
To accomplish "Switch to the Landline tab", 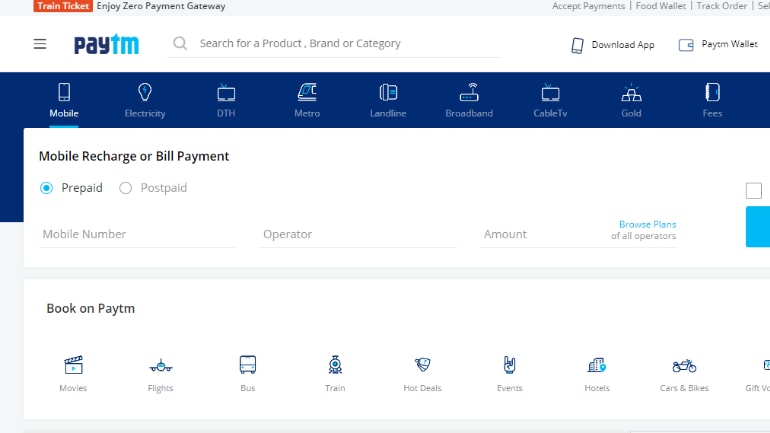I will coord(388,101).
